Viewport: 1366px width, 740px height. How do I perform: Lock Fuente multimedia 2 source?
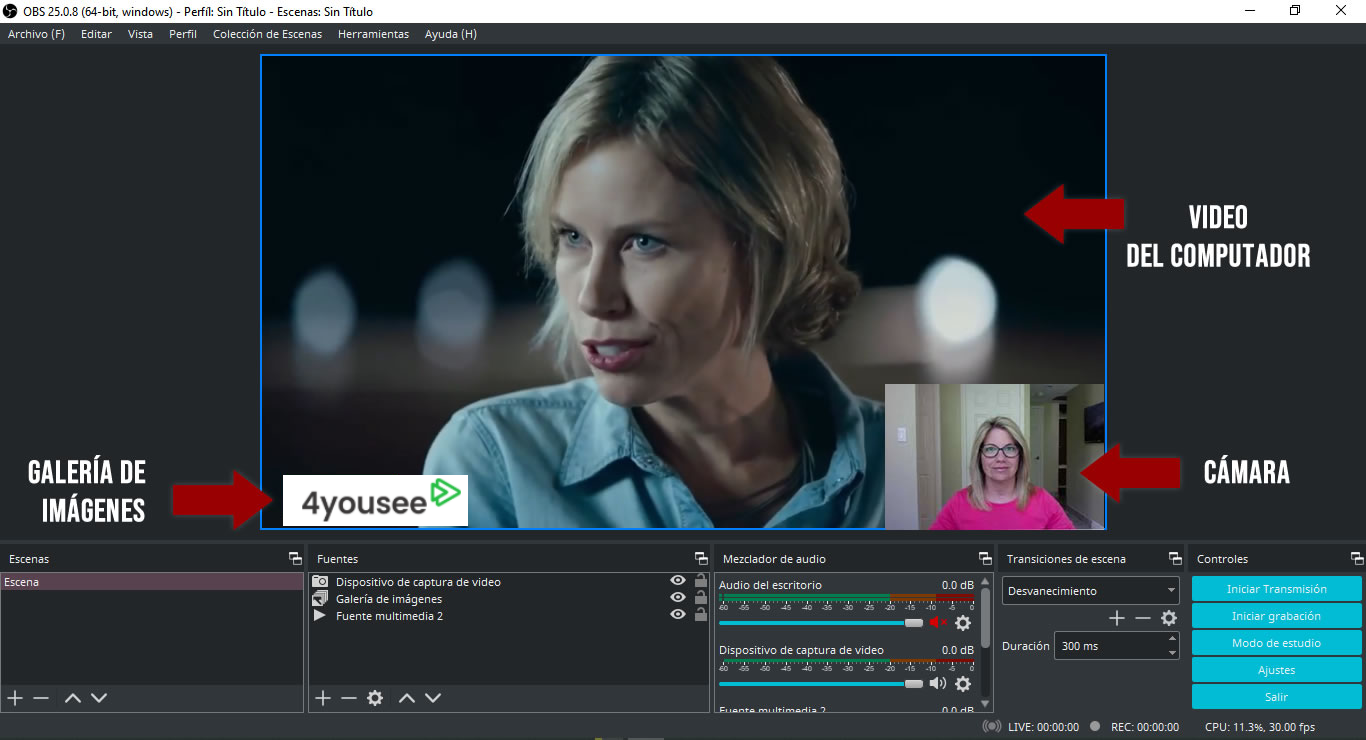click(x=700, y=615)
